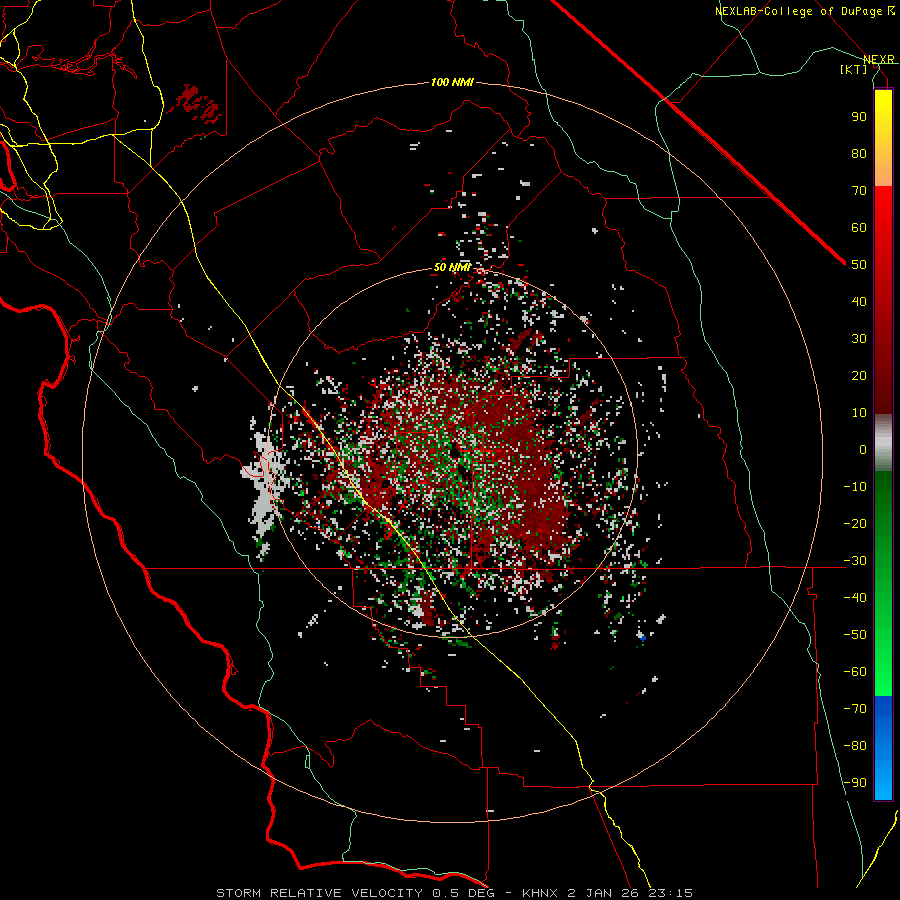Click the large gray echo blob near ring

pyautogui.click(x=265, y=484)
